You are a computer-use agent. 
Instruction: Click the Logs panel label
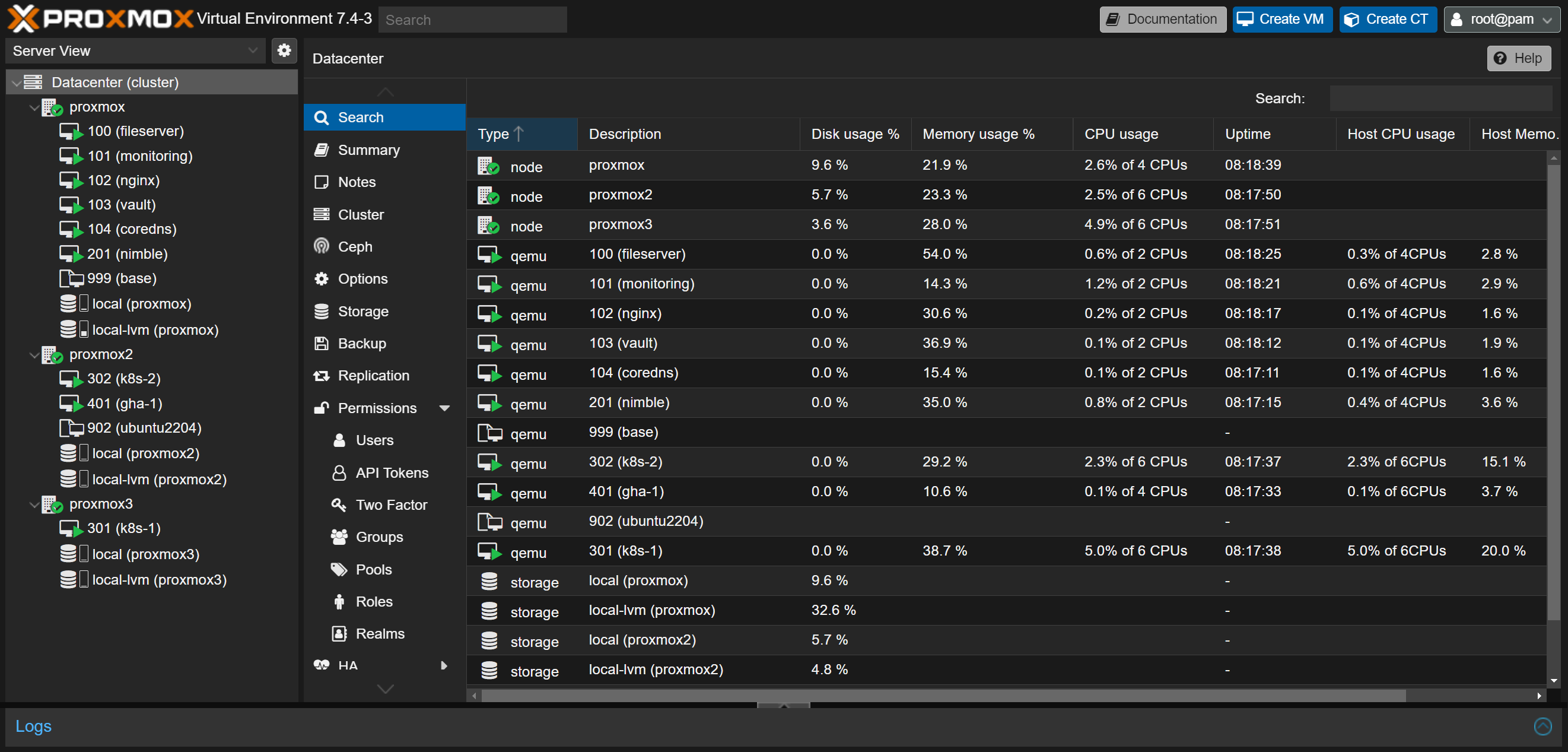[x=33, y=726]
